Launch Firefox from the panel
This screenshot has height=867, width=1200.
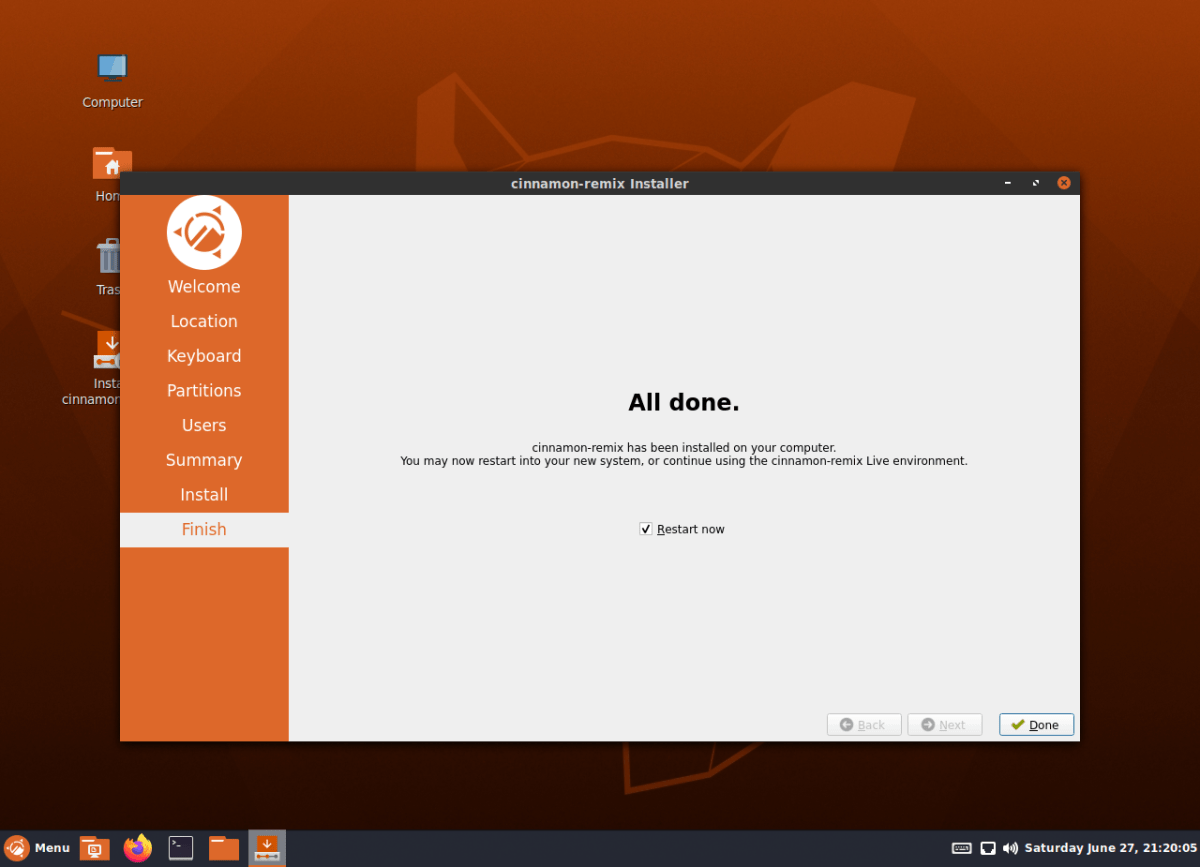[138, 848]
